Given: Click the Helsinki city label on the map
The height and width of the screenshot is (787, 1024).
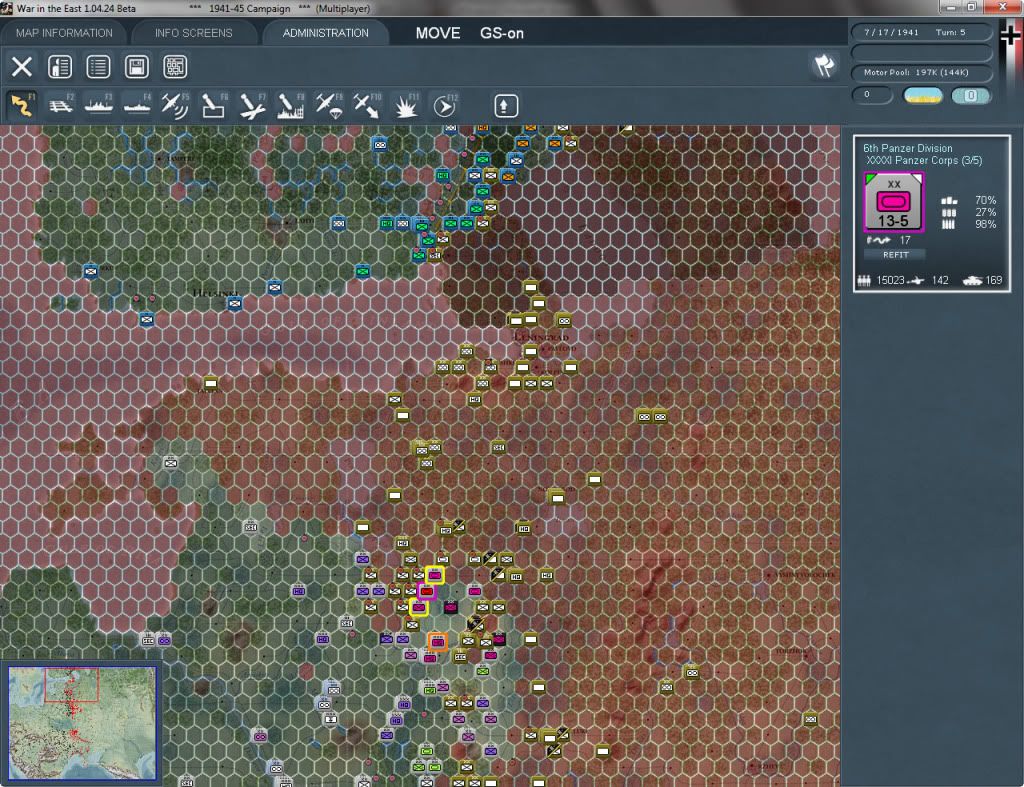Looking at the screenshot, I should tap(216, 292).
